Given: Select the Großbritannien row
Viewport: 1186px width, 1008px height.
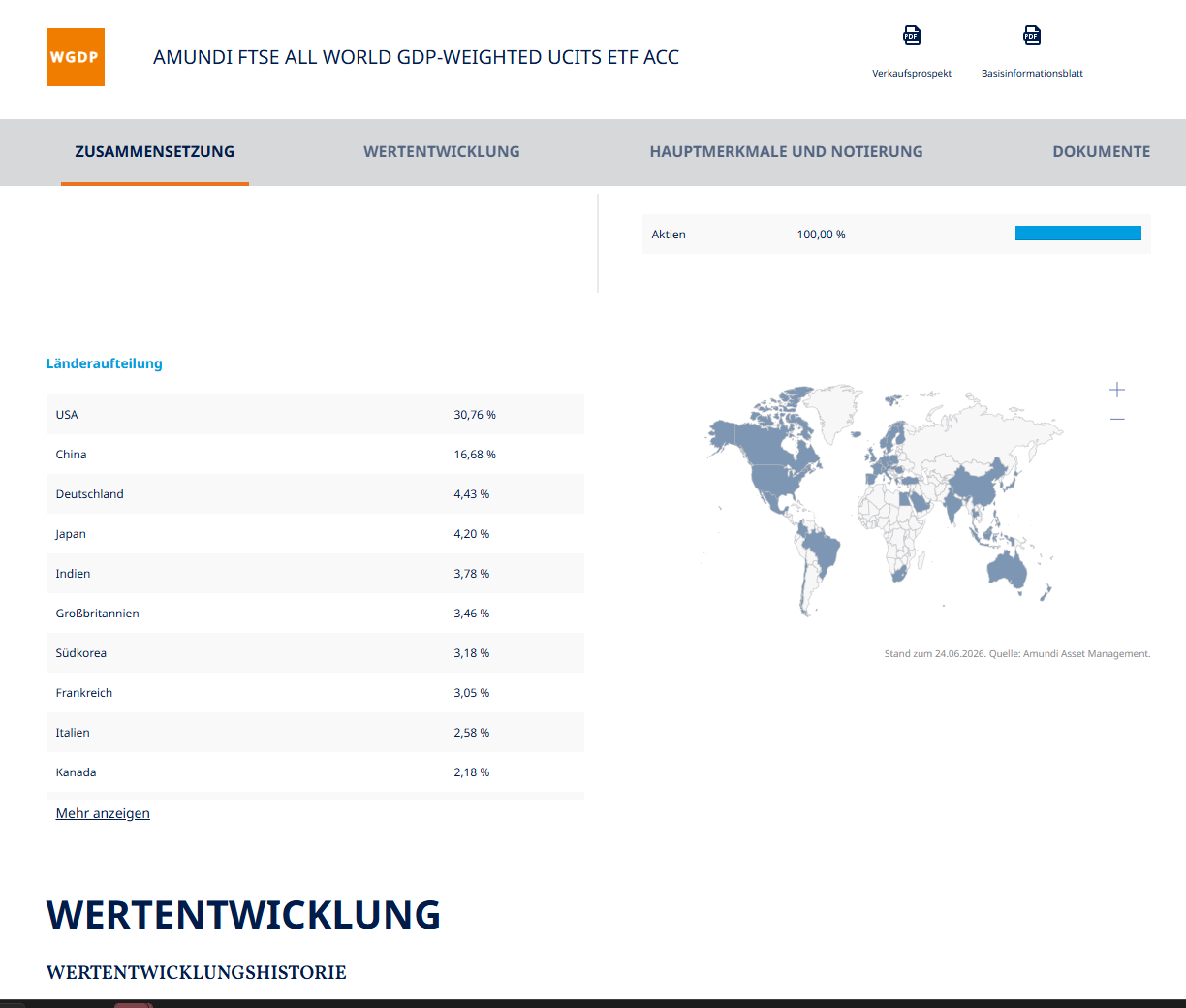Looking at the screenshot, I should click(x=315, y=614).
